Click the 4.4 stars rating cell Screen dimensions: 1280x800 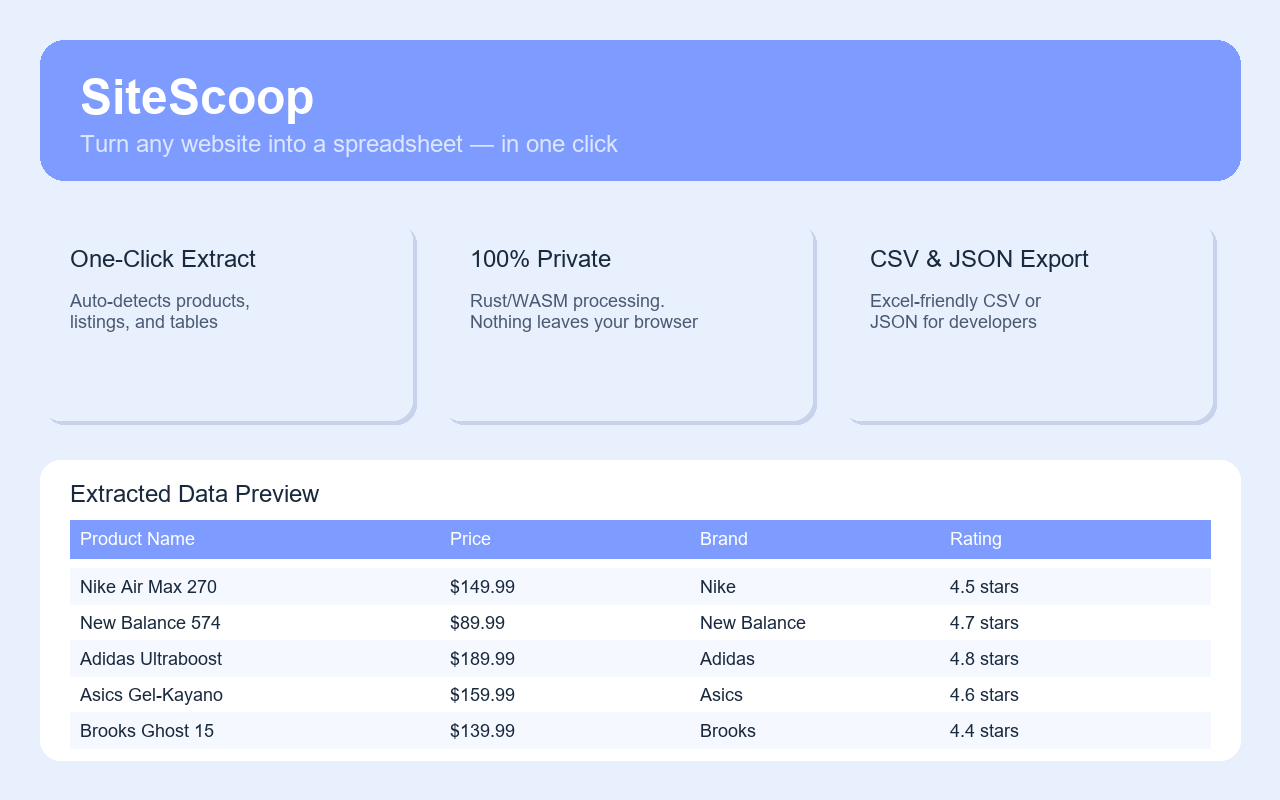coord(984,731)
